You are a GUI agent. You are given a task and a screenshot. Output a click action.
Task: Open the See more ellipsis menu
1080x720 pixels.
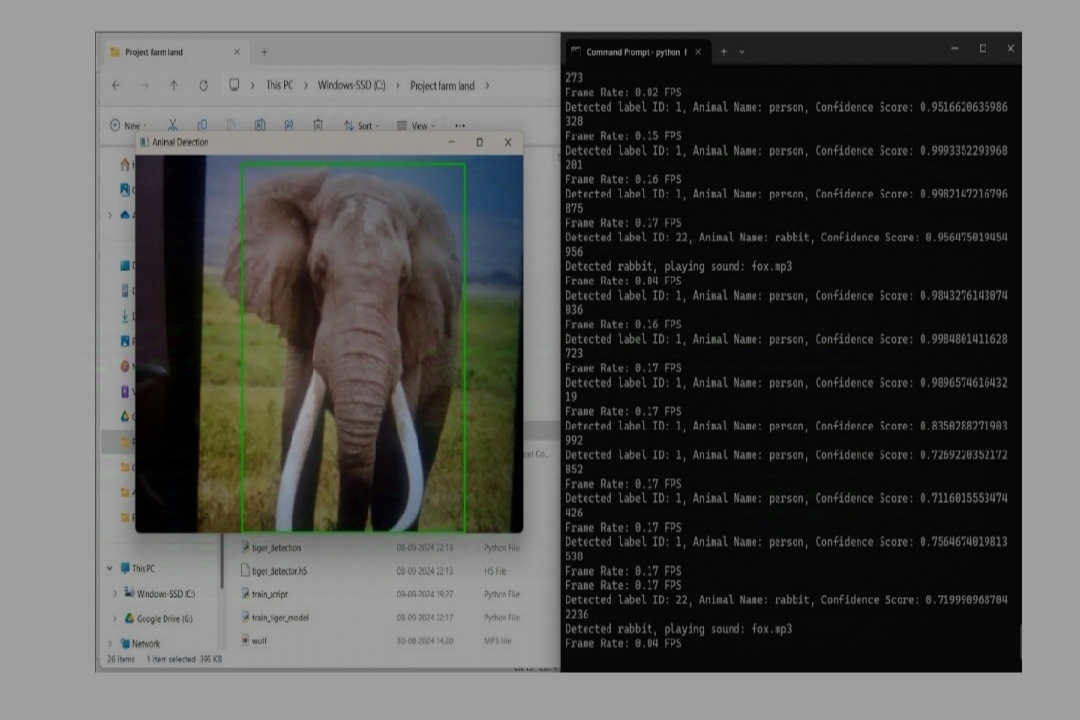(460, 125)
